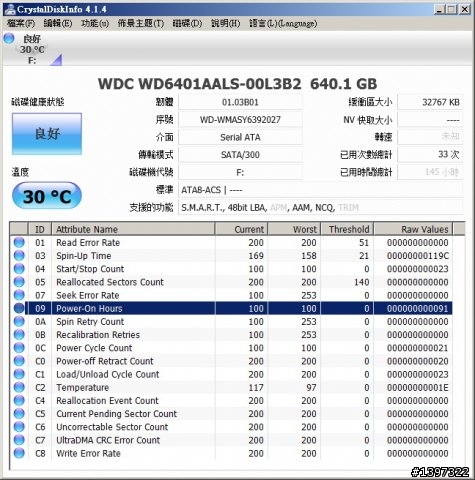Click the CrystalDiskInfo title bar app icon

9,9
